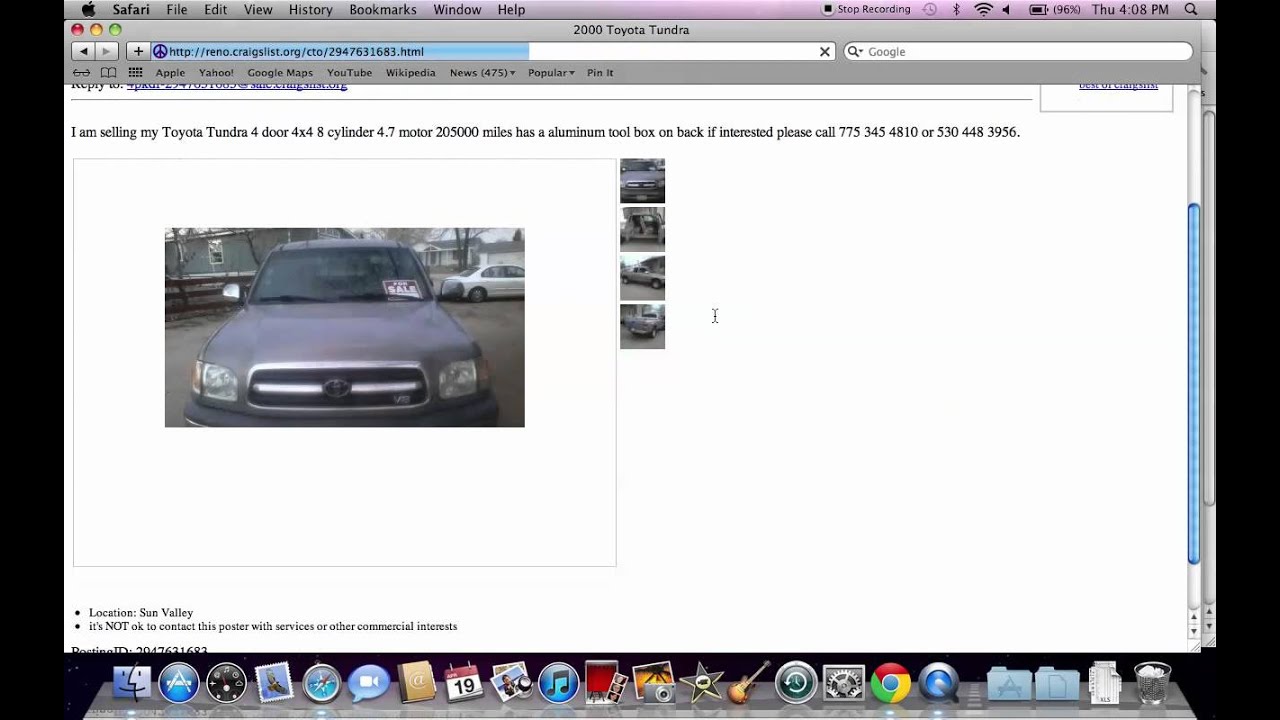Screen dimensions: 1280x720
Task: Open GarageBand guitar icon in the Dock
Action: pos(748,684)
